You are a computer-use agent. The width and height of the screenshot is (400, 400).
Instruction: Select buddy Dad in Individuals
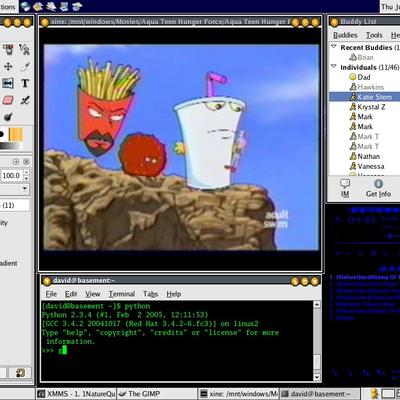tap(364, 77)
